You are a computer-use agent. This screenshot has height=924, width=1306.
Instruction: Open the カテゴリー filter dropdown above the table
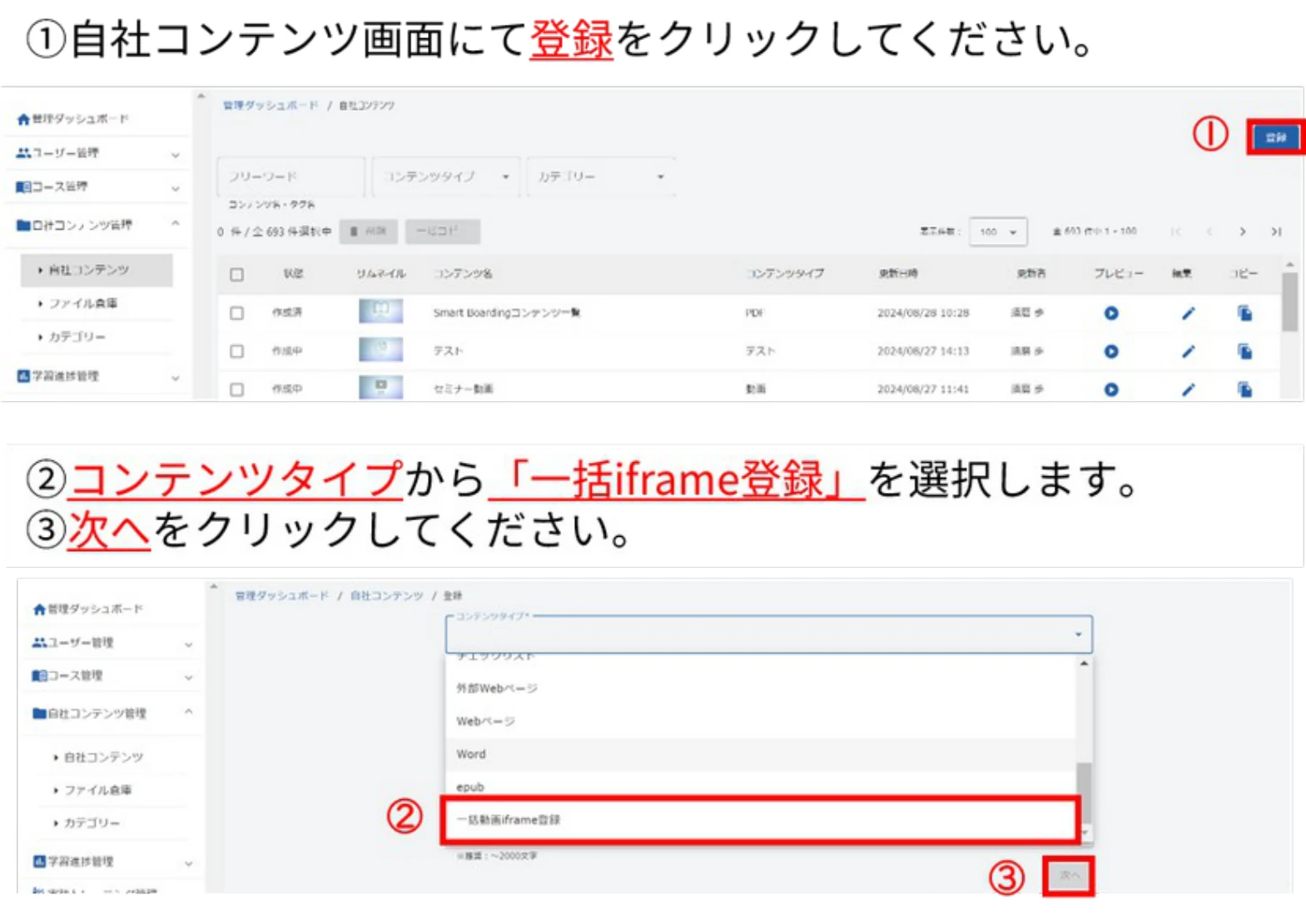601,176
